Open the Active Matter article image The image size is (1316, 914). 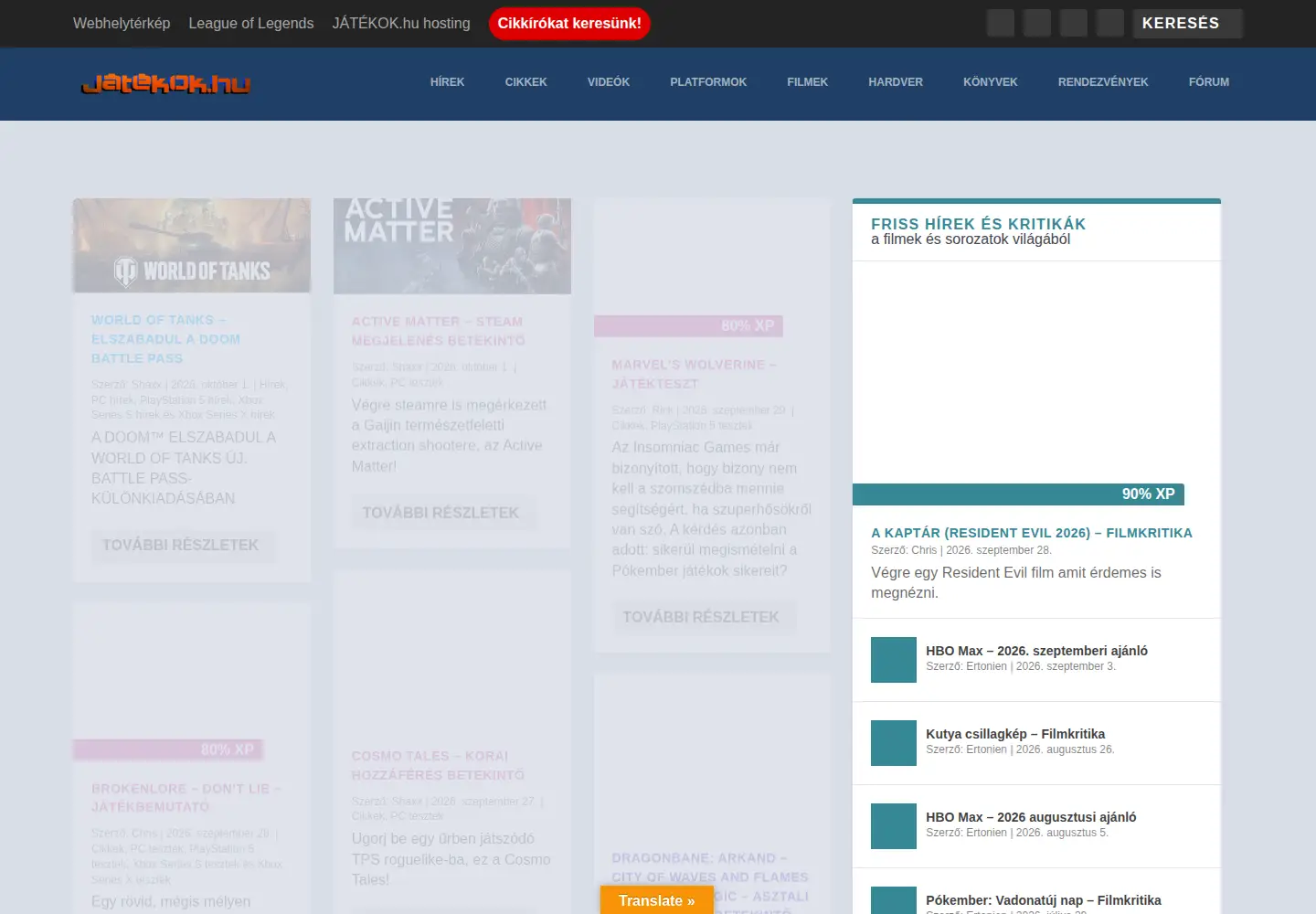click(452, 246)
